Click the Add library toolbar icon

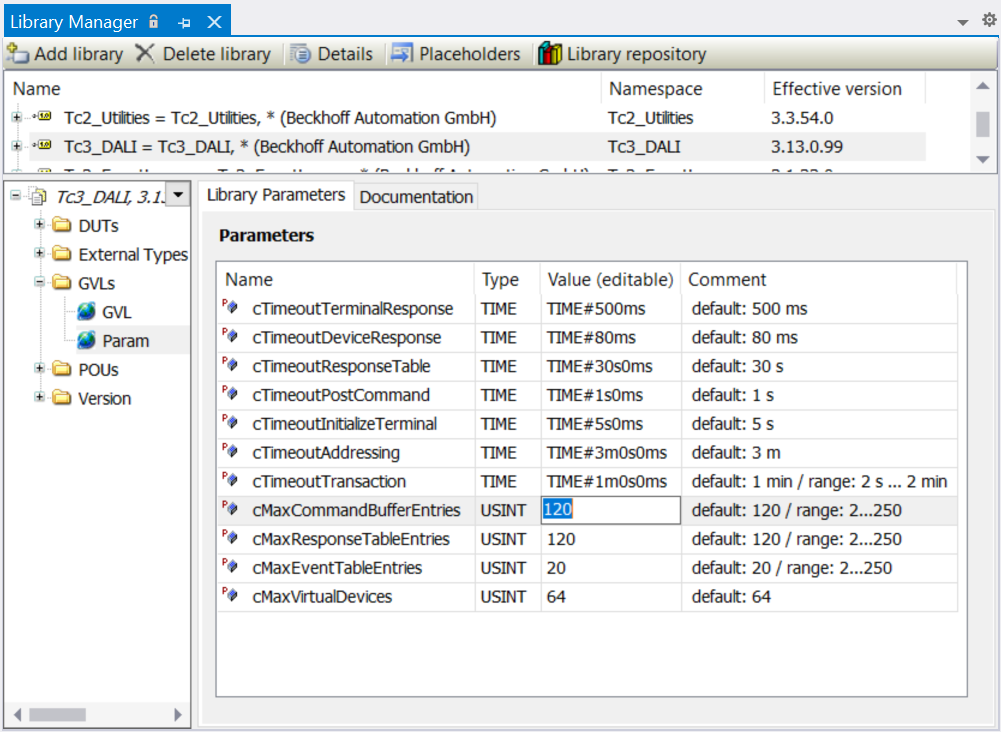click(18, 54)
